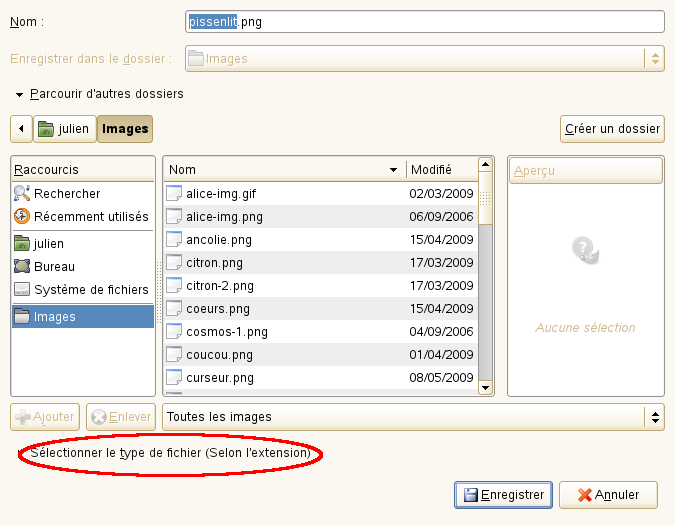The width and height of the screenshot is (675, 526).
Task: Click the Créer un dossier button
Action: [x=612, y=129]
